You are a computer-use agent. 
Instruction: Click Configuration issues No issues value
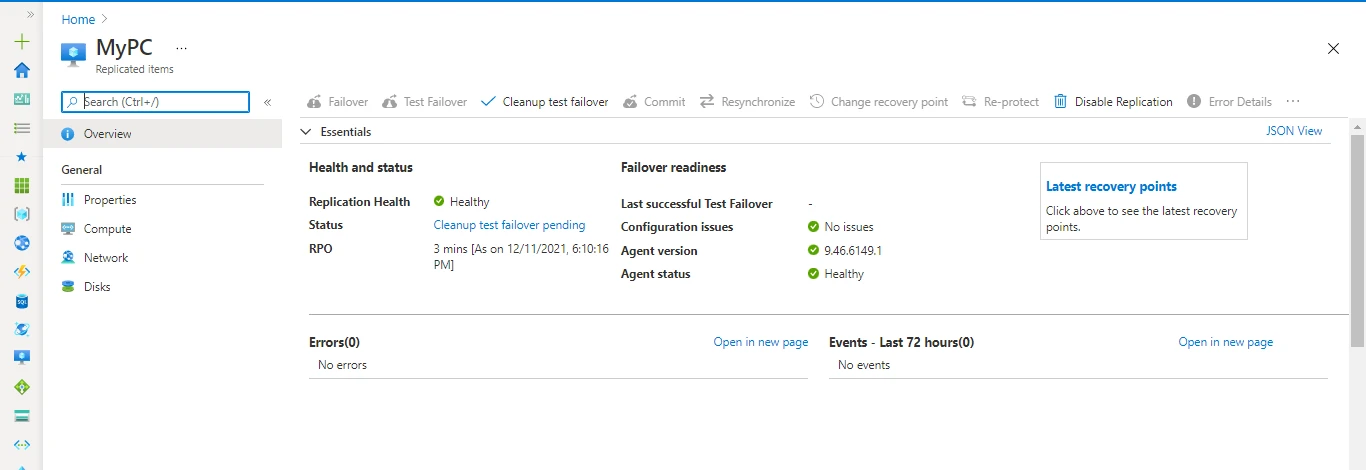[x=840, y=227]
